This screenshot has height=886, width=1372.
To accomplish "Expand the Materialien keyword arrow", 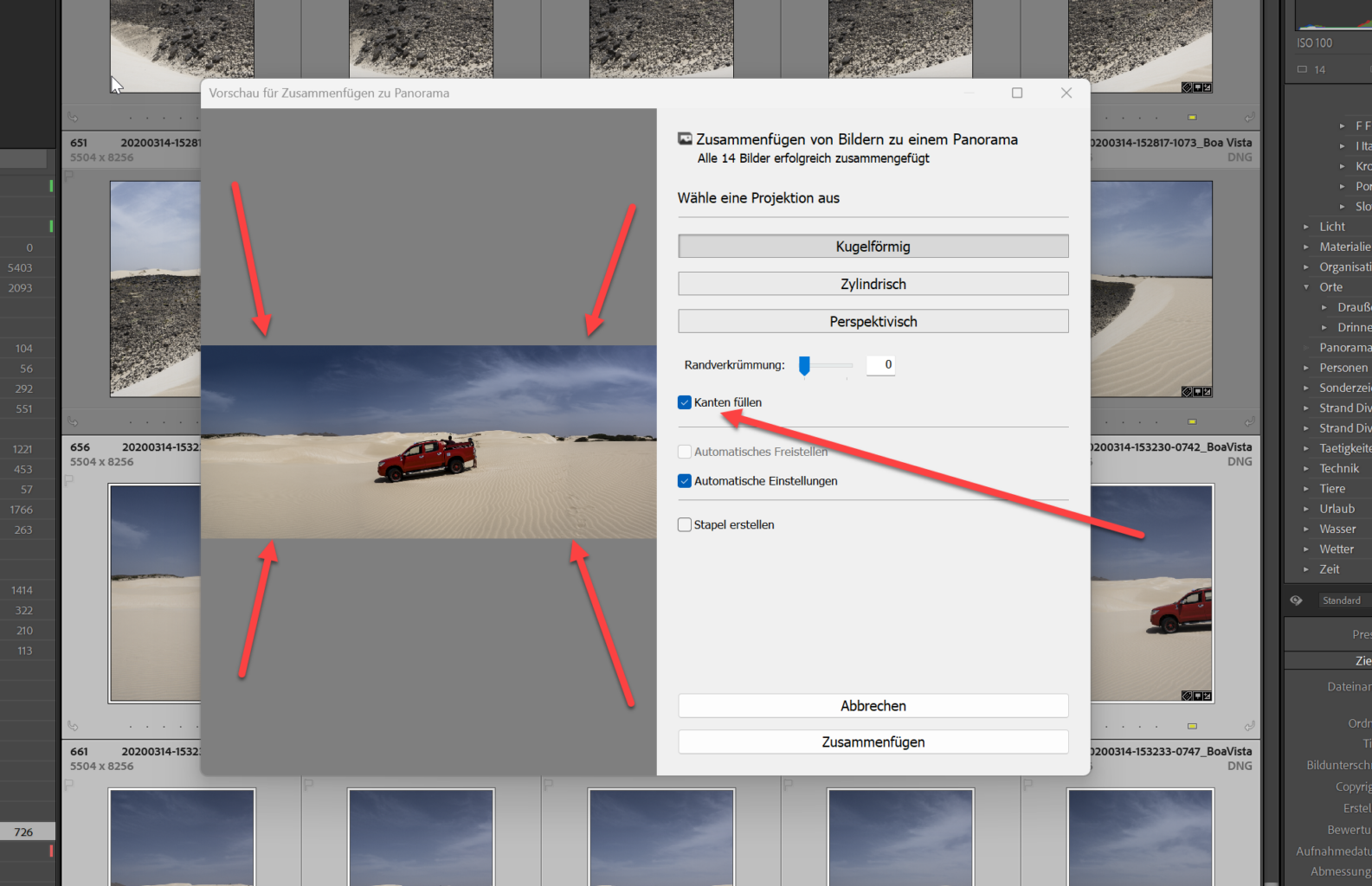I will point(1306,247).
